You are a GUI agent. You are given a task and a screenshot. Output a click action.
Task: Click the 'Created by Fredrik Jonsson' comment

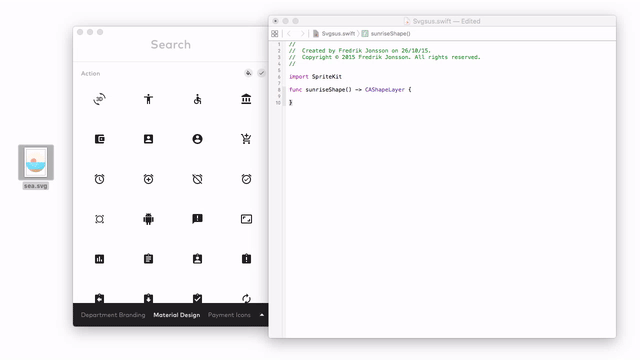(360, 51)
